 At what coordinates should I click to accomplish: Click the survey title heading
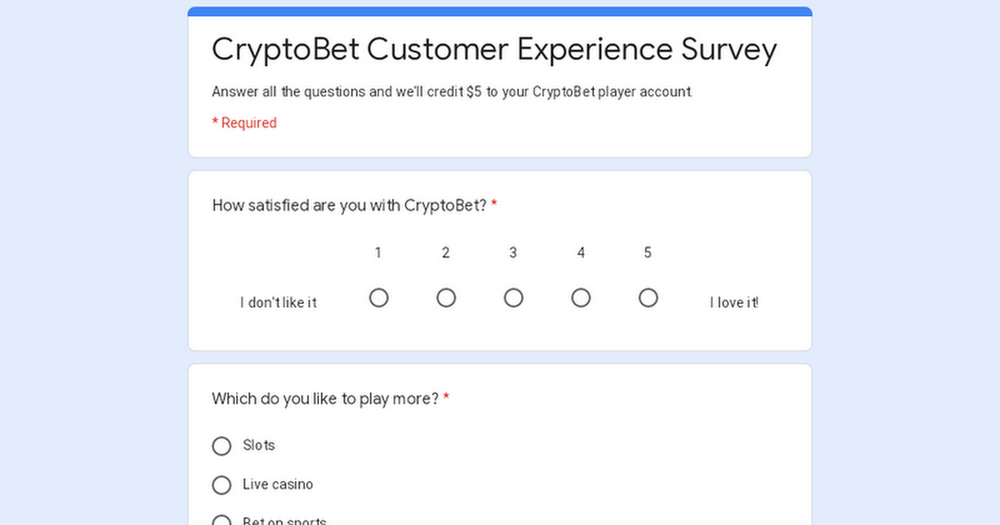pyautogui.click(x=494, y=50)
